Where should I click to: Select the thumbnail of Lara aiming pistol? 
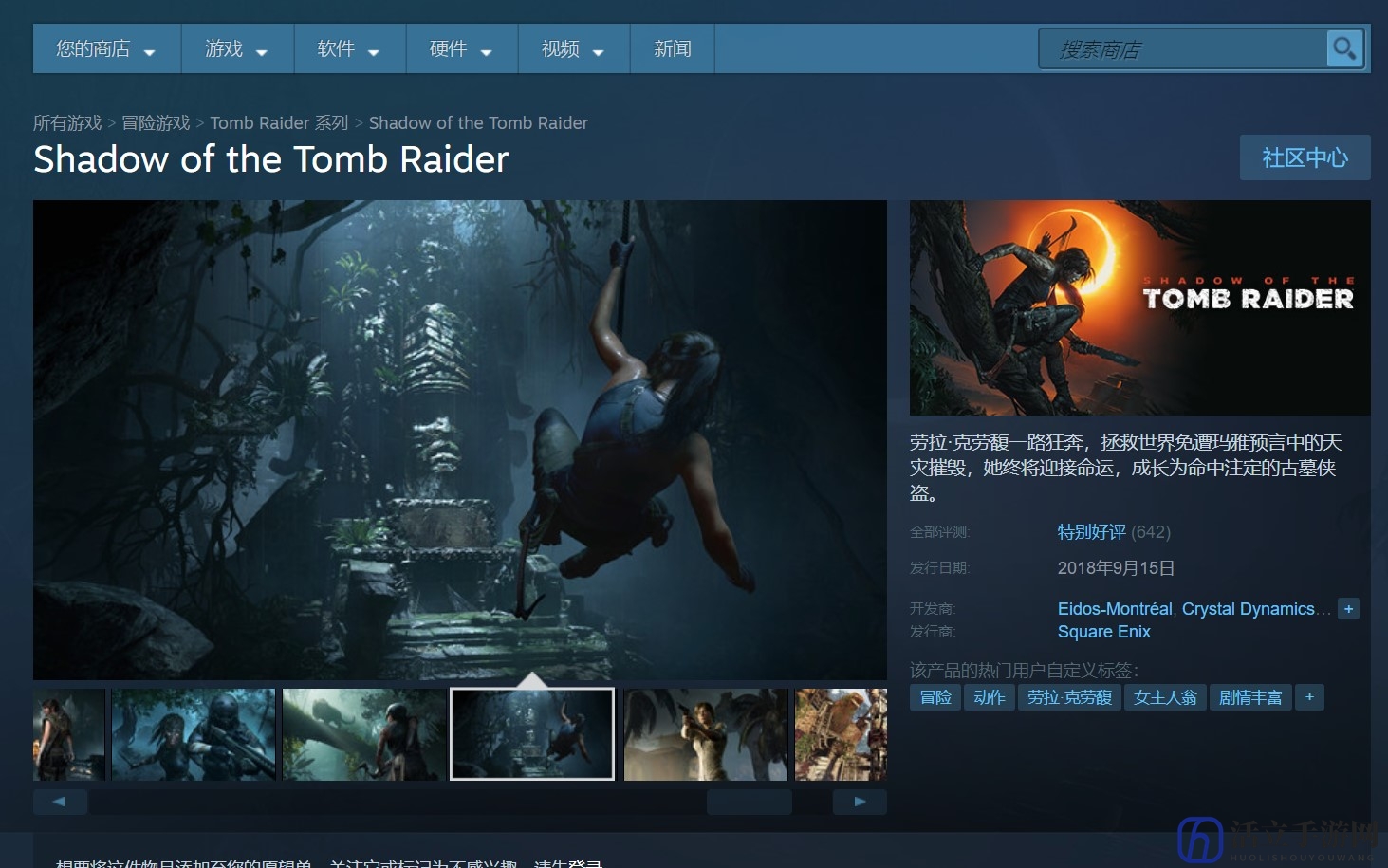point(706,735)
